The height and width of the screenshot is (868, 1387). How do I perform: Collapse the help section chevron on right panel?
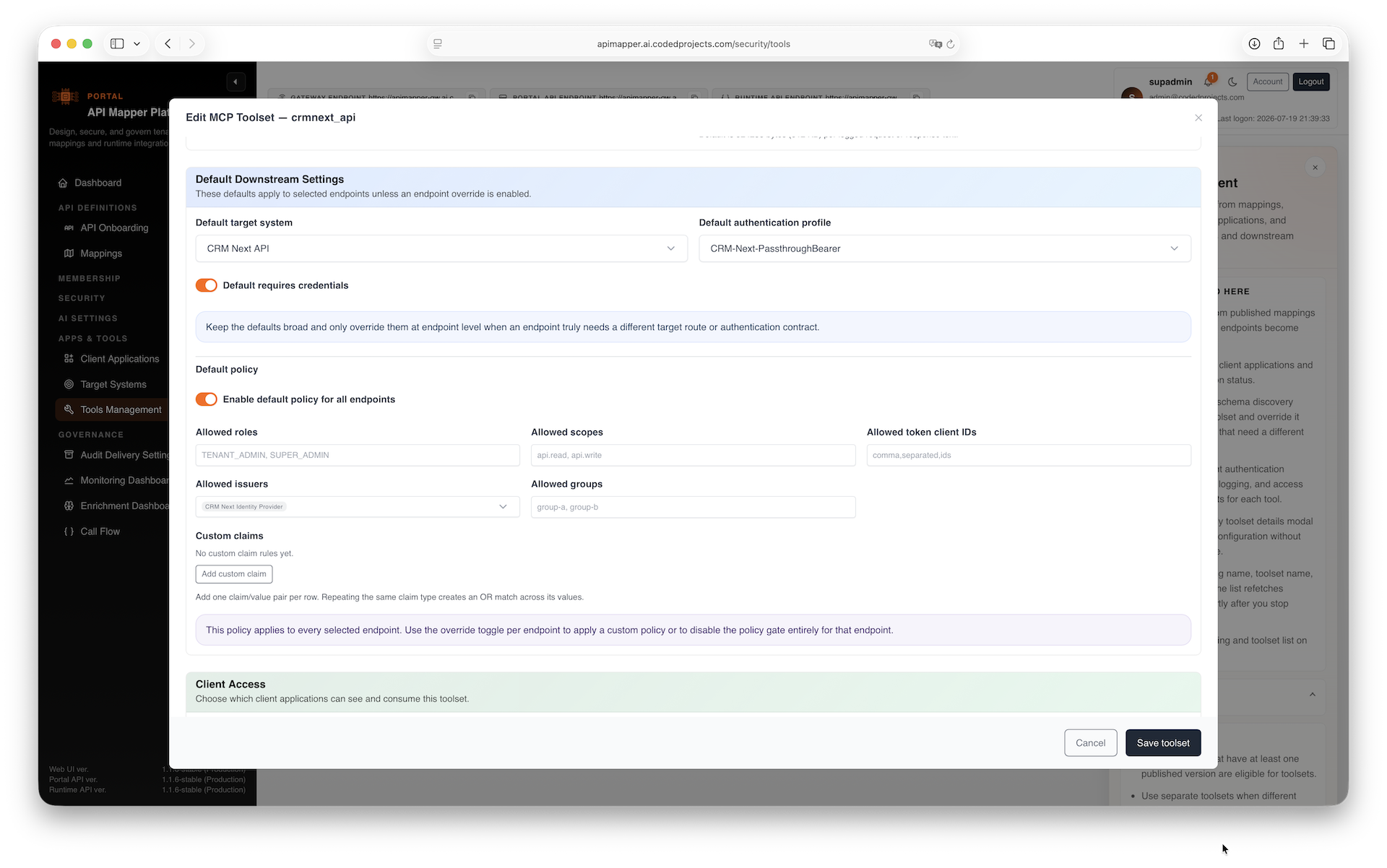coord(1313,695)
